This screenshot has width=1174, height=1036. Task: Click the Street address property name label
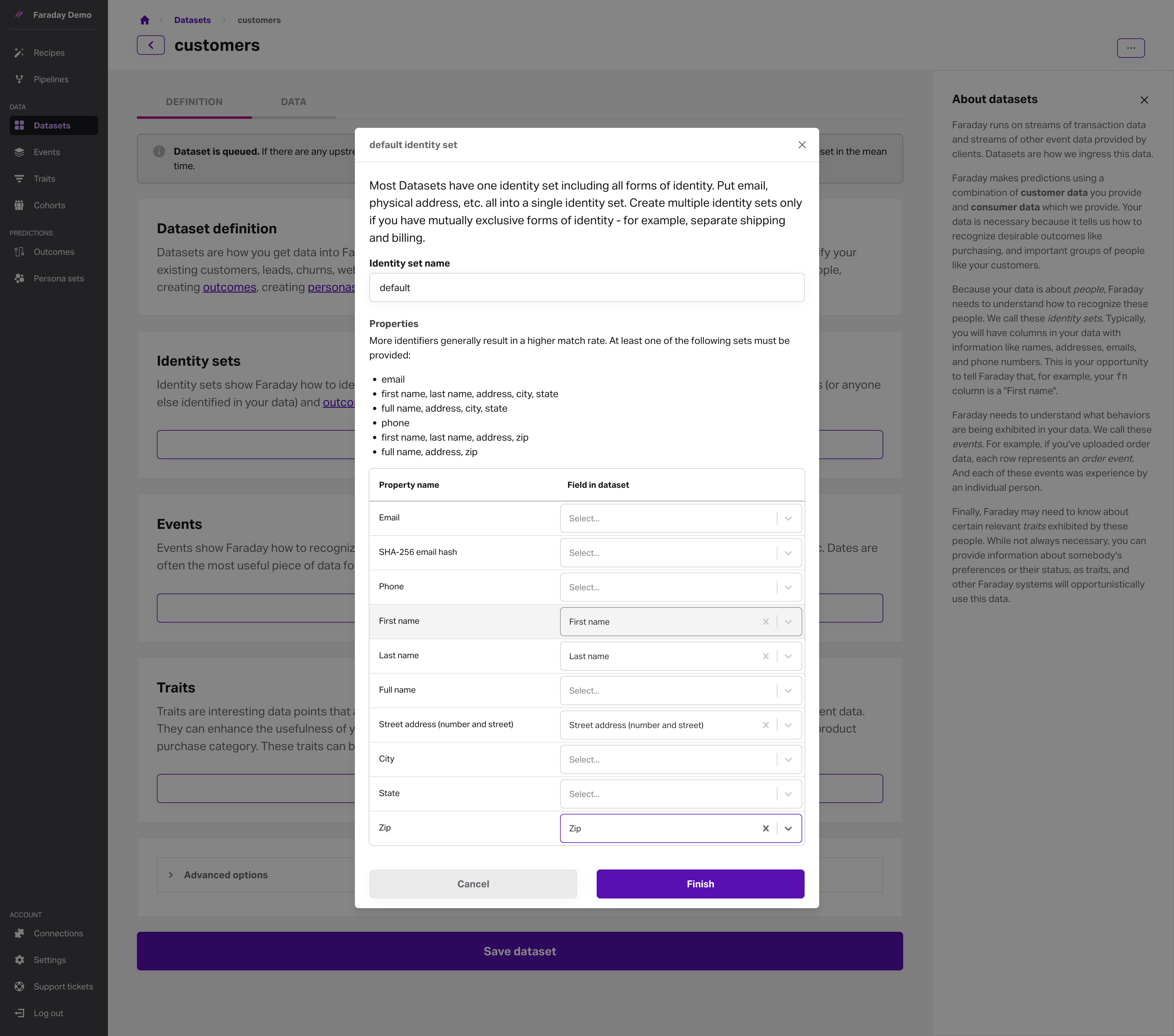[446, 724]
